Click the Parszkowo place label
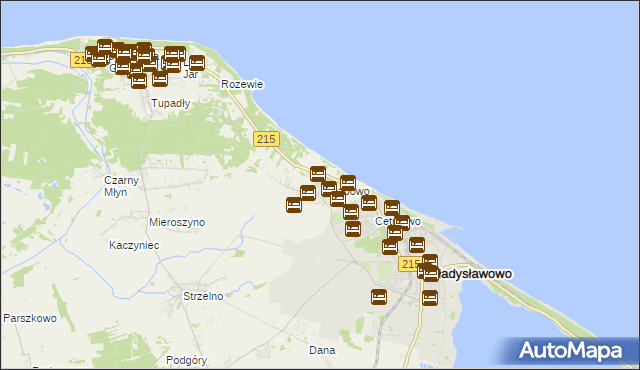This screenshot has width=640, height=370. [30, 318]
